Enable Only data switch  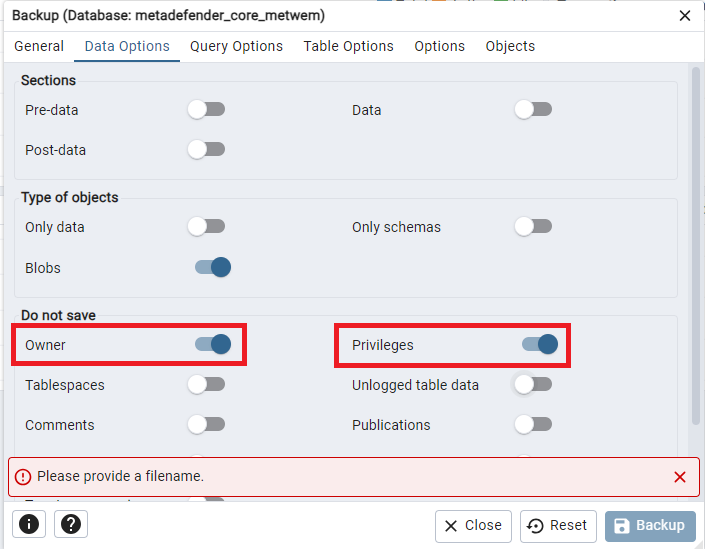[x=206, y=227]
